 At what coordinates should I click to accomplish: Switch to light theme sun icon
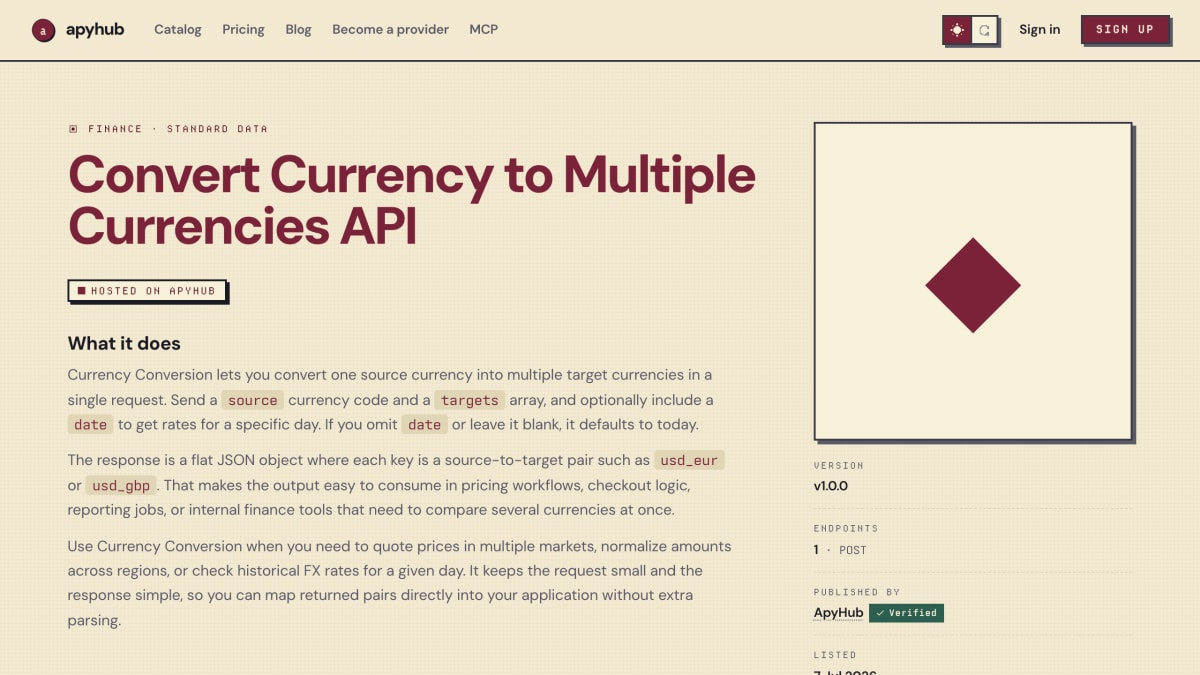[x=957, y=30]
